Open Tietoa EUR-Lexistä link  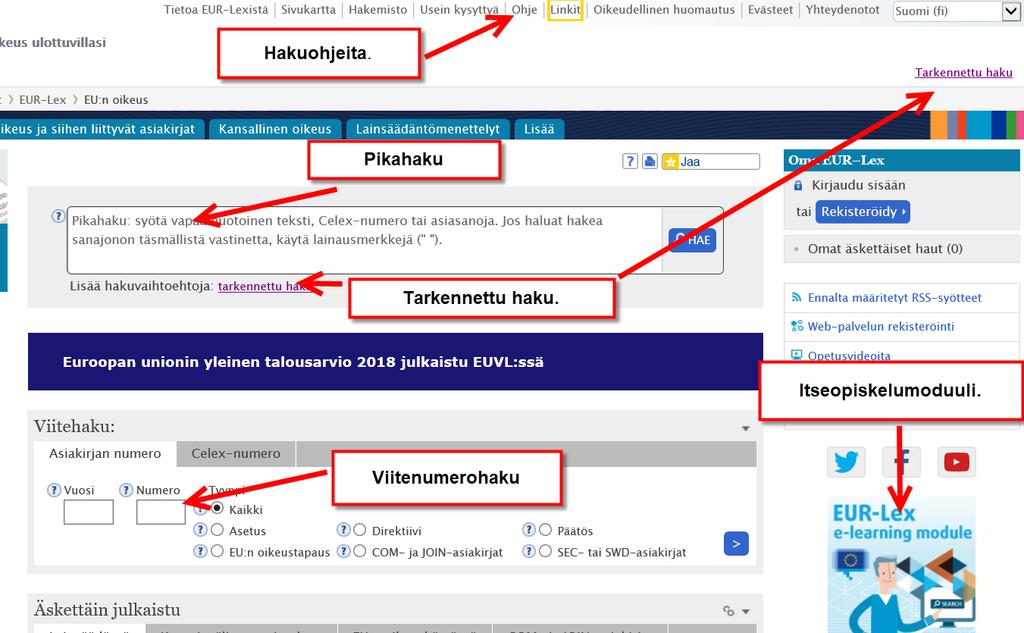coord(216,10)
